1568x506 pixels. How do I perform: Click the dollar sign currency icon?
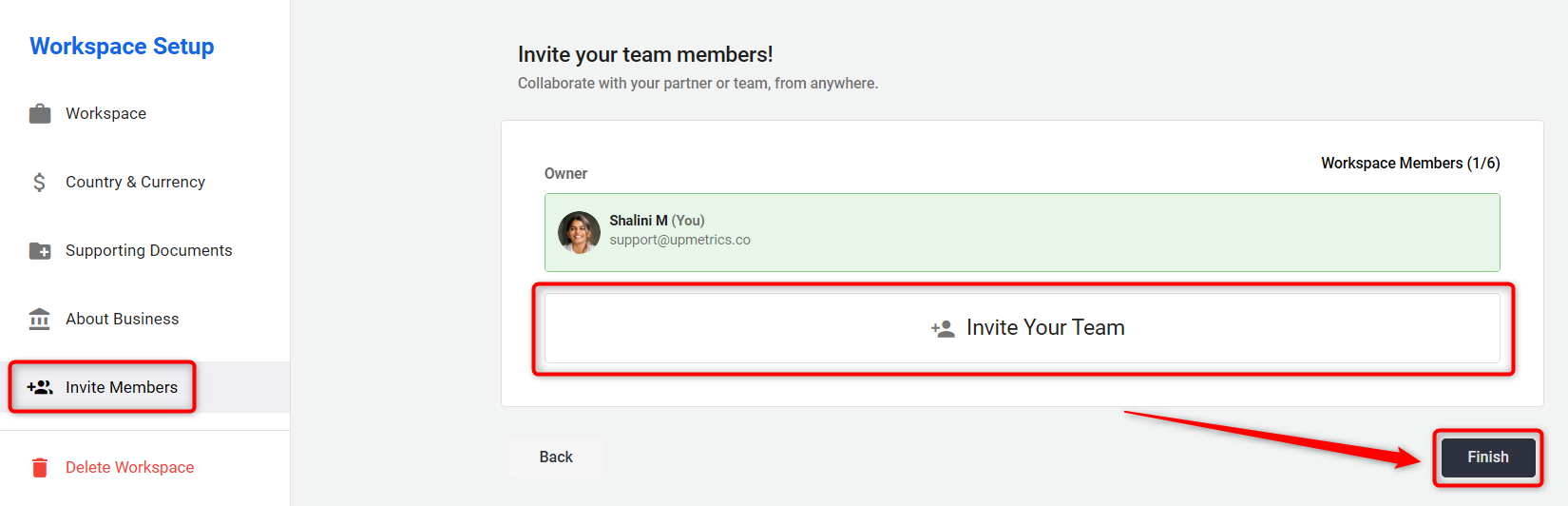pyautogui.click(x=39, y=182)
